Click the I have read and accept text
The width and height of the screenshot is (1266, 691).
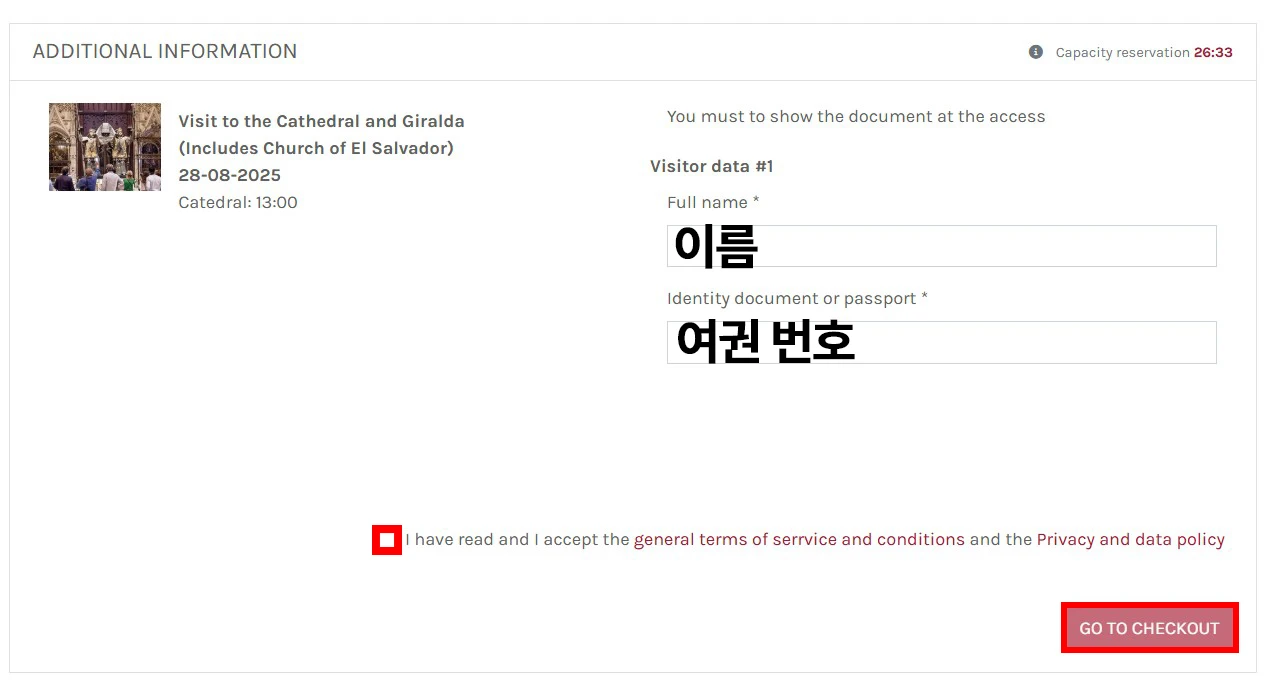(x=516, y=540)
